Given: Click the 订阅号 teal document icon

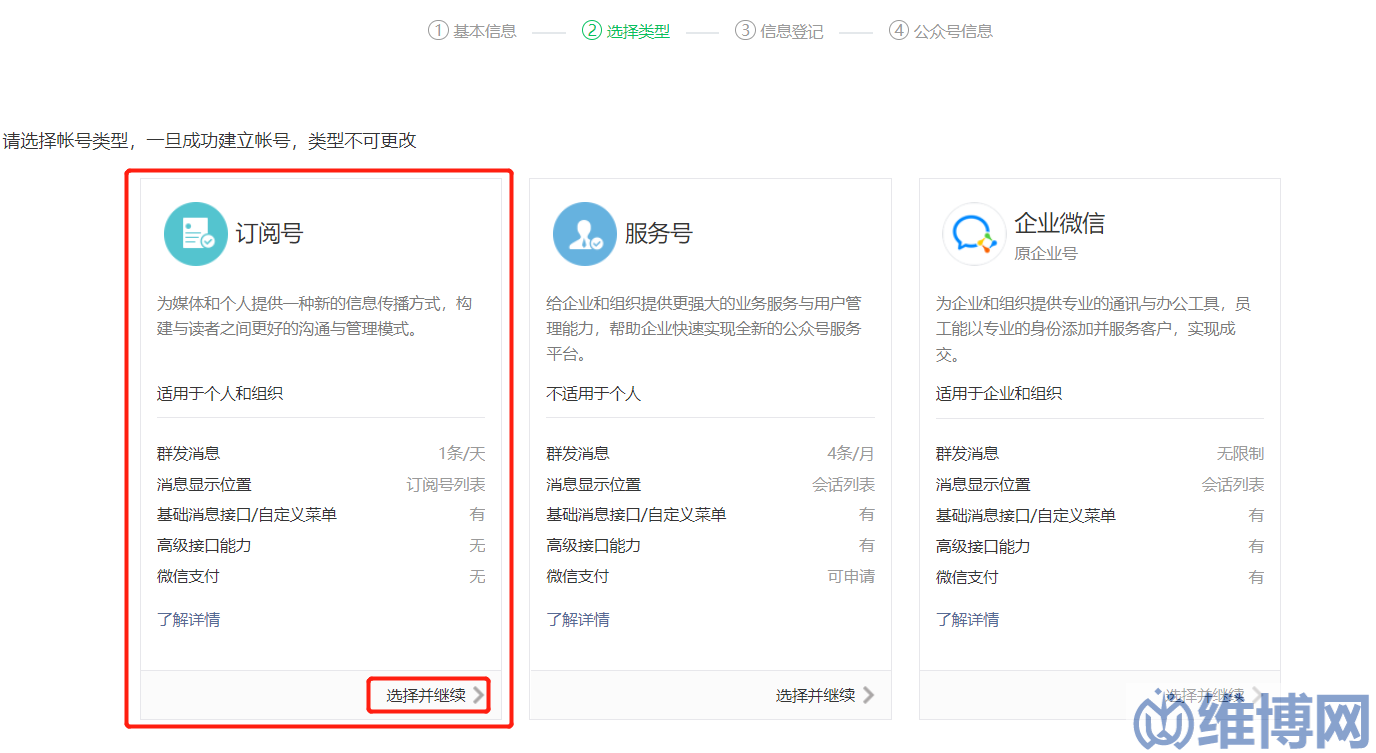Looking at the screenshot, I should 196,234.
